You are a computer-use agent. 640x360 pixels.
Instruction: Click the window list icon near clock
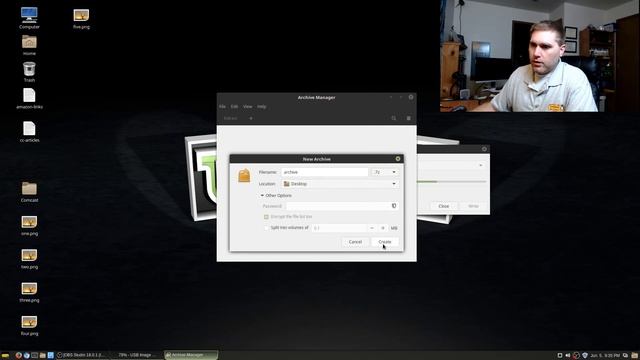point(625,356)
